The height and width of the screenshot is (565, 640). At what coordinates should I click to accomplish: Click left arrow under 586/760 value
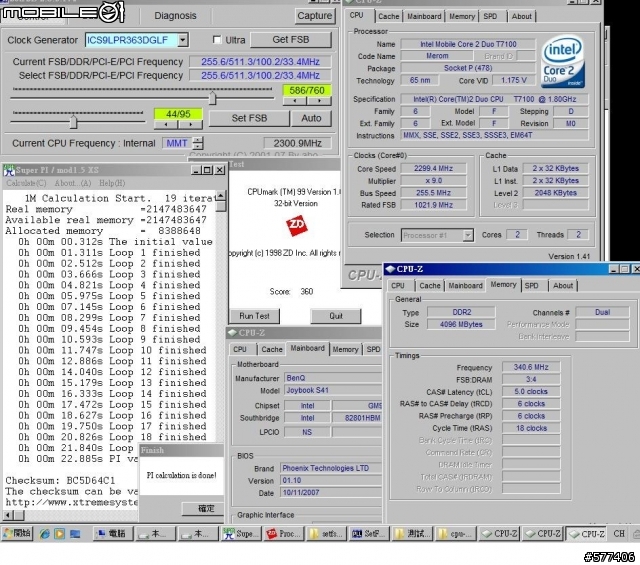click(x=295, y=100)
